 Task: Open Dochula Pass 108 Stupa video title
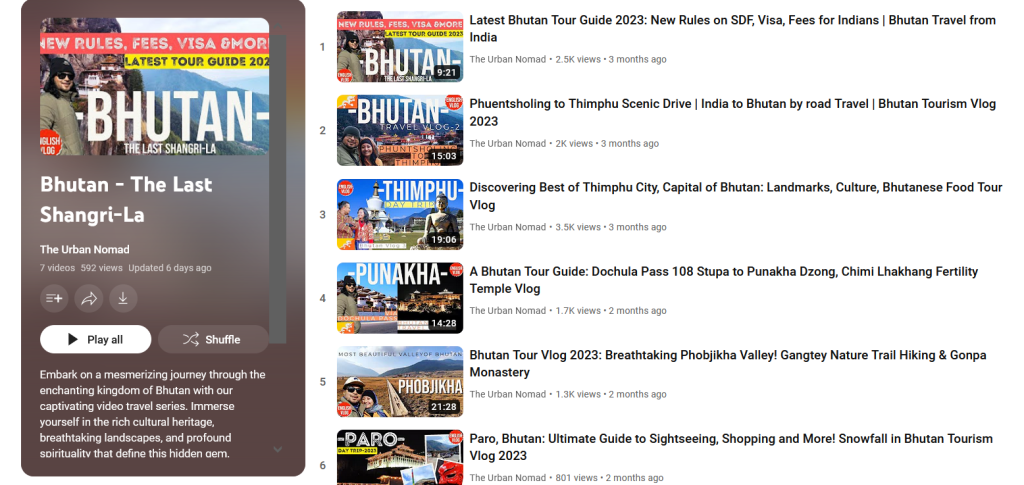pos(724,279)
